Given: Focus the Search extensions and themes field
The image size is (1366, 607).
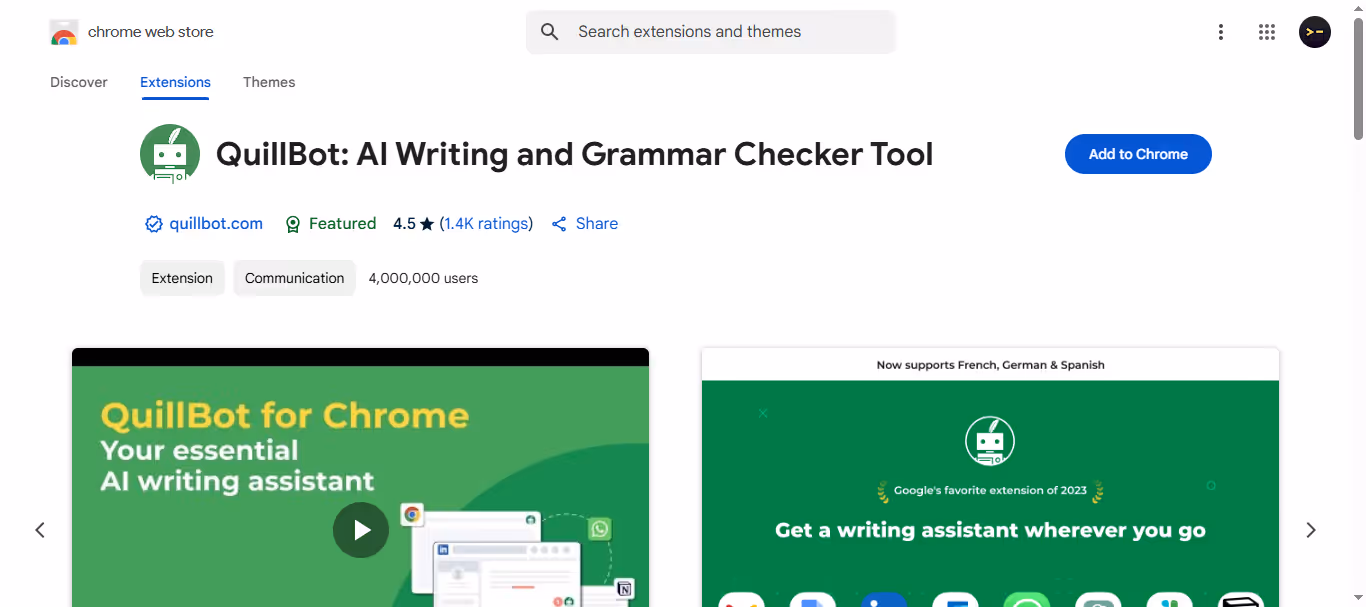Looking at the screenshot, I should pos(710,32).
